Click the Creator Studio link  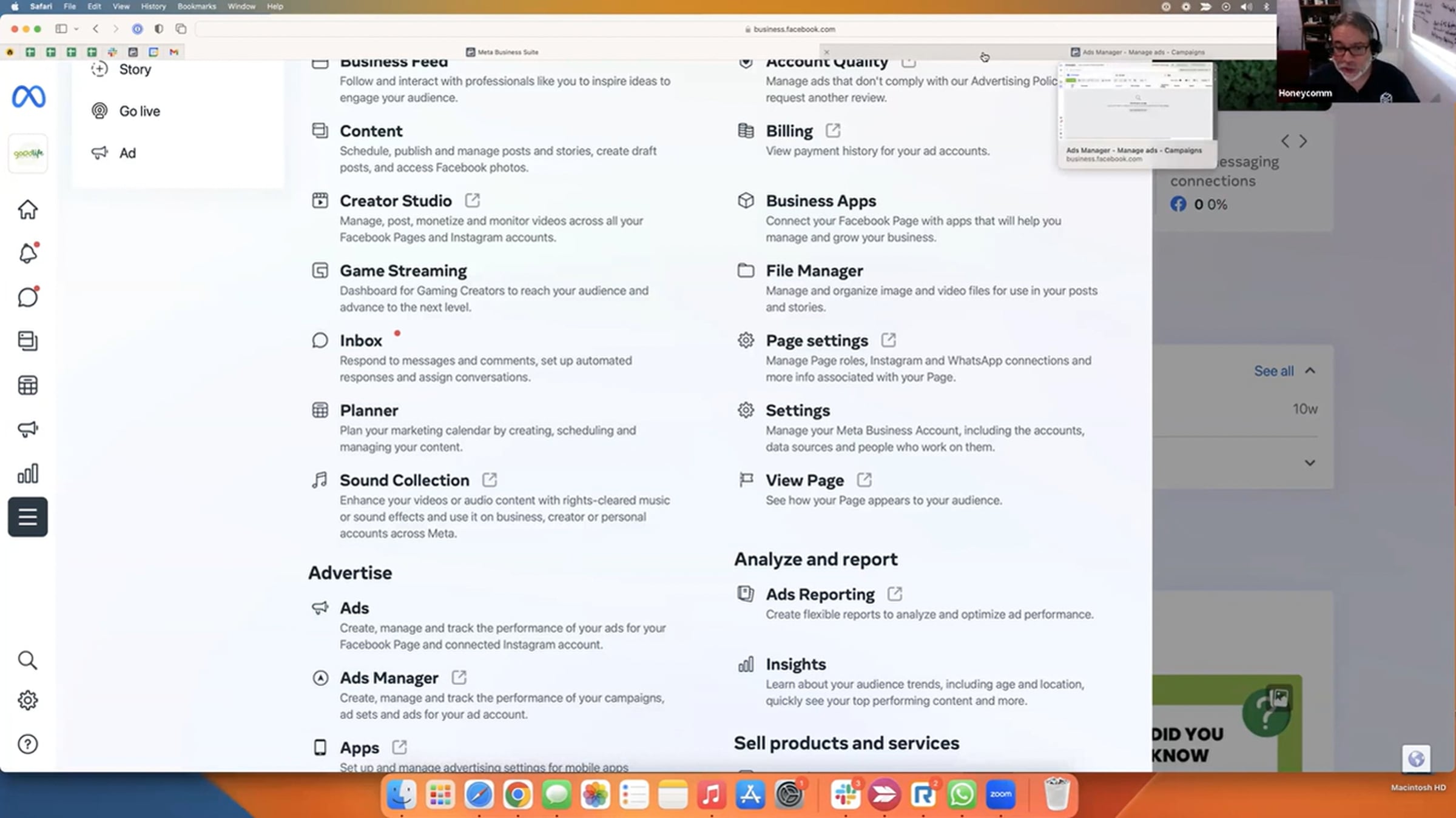396,201
